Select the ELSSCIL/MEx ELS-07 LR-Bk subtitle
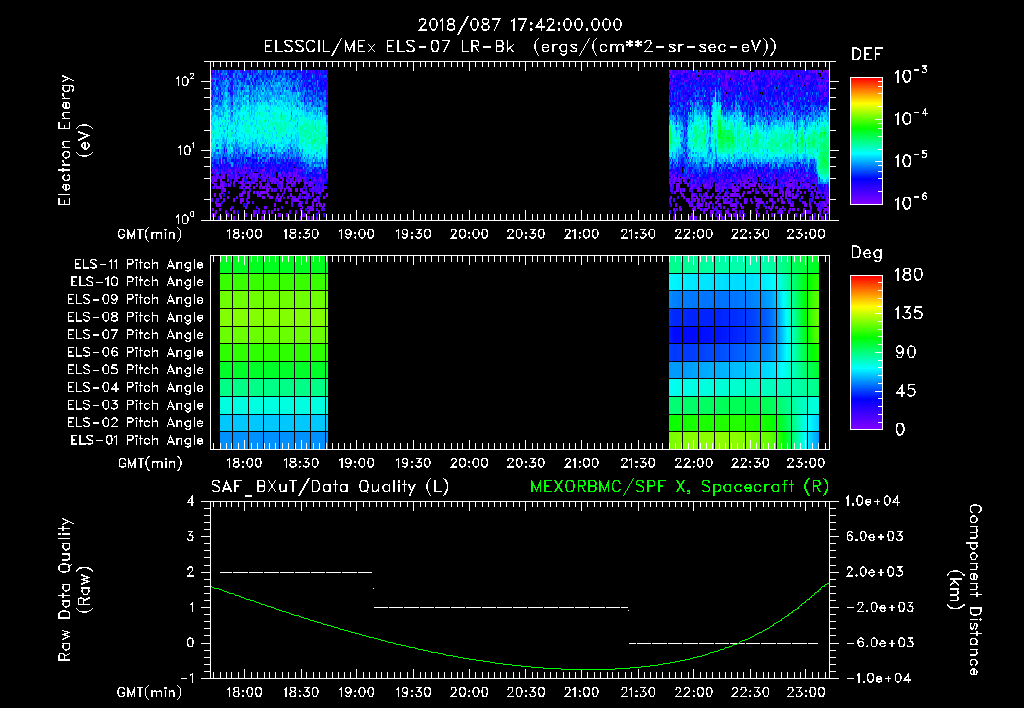 pyautogui.click(x=389, y=47)
